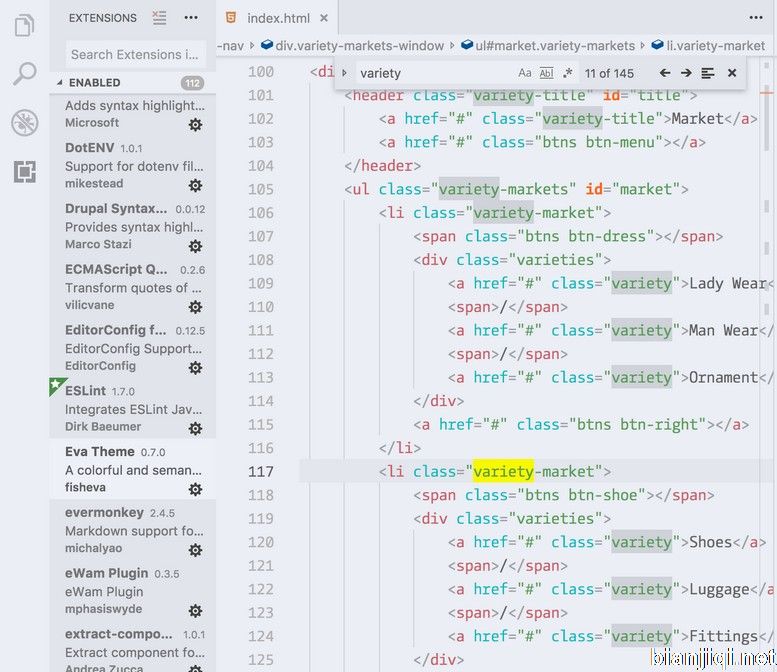
Task: Open gear menu for Eva Theme extension
Action: point(195,490)
